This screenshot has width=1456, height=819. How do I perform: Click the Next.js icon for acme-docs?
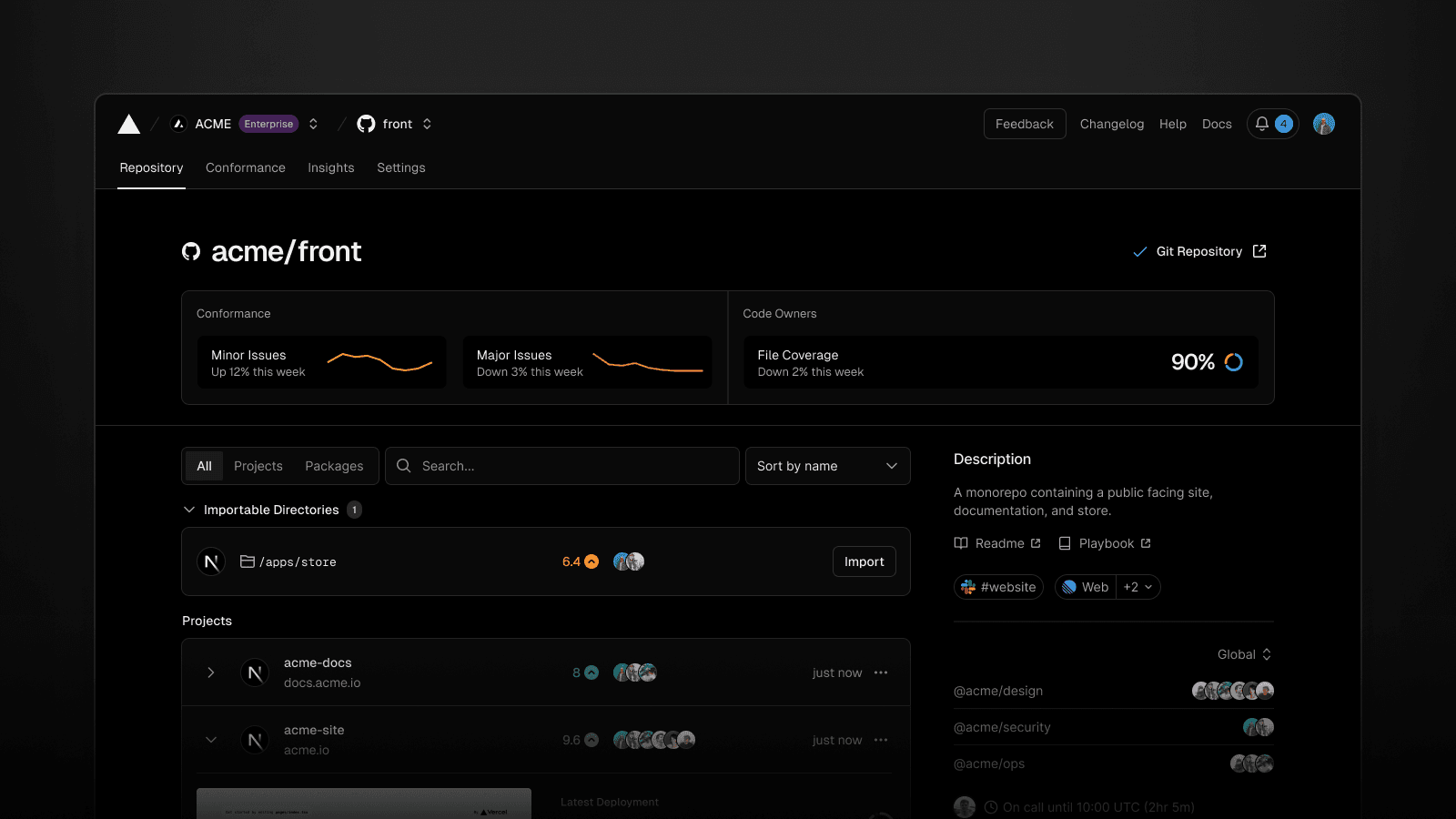[255, 672]
